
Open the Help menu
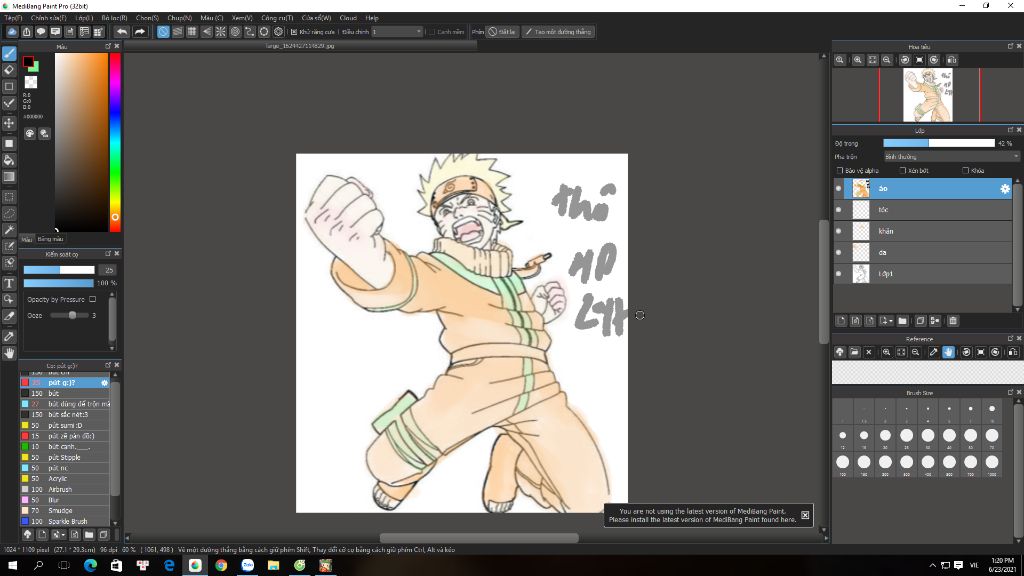click(x=372, y=18)
